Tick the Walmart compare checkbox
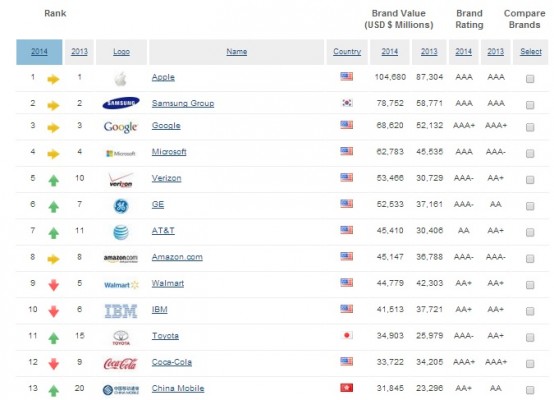 tap(530, 285)
